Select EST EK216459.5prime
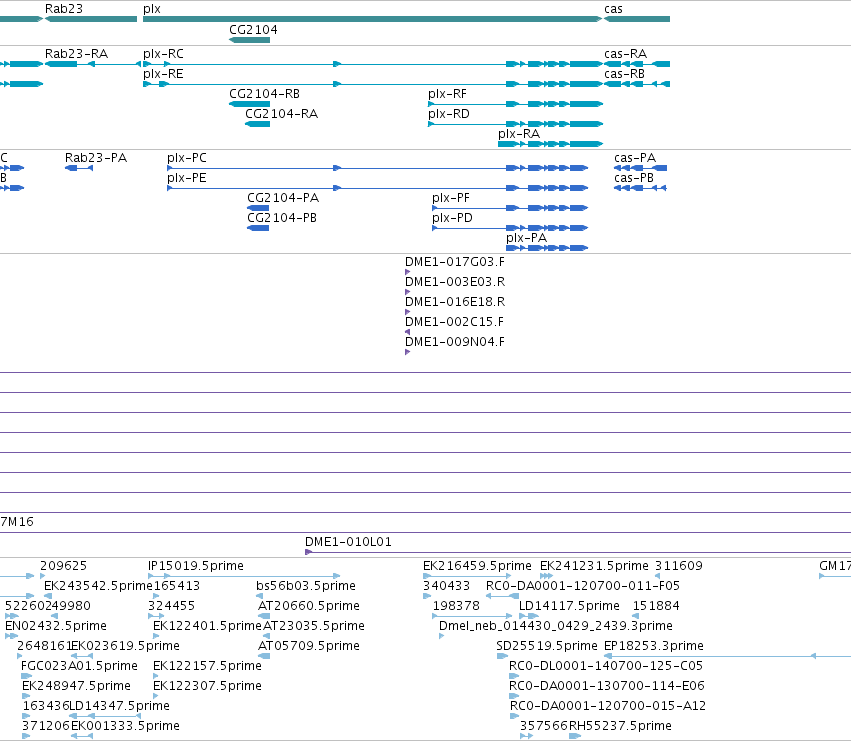Viewport: 851px width, 741px height. pyautogui.click(x=467, y=576)
